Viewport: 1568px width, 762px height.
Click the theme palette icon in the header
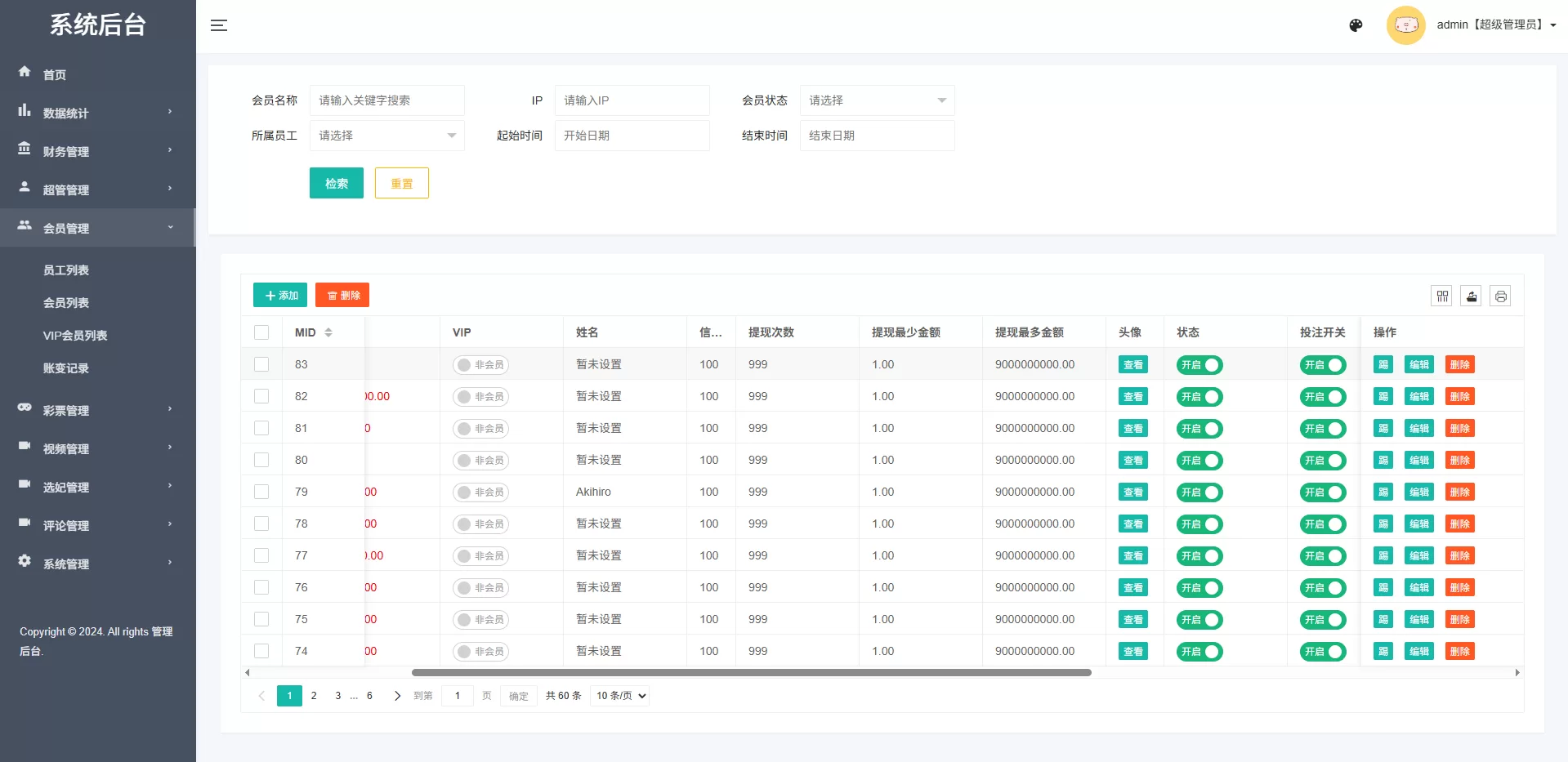(x=1355, y=25)
